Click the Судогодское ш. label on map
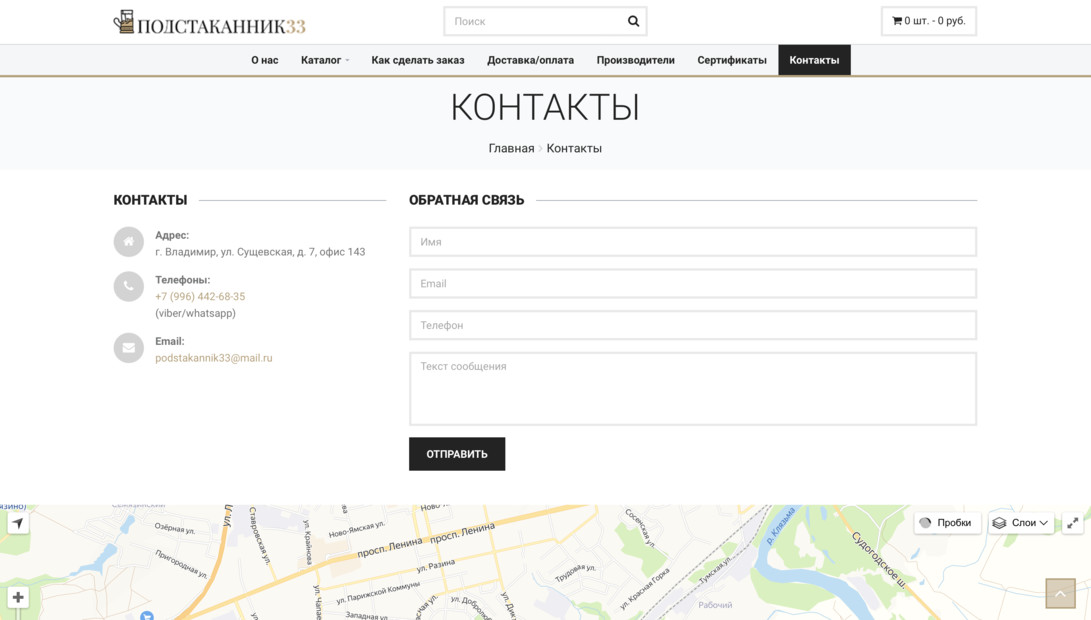Image resolution: width=1091 pixels, height=620 pixels. pos(881,560)
